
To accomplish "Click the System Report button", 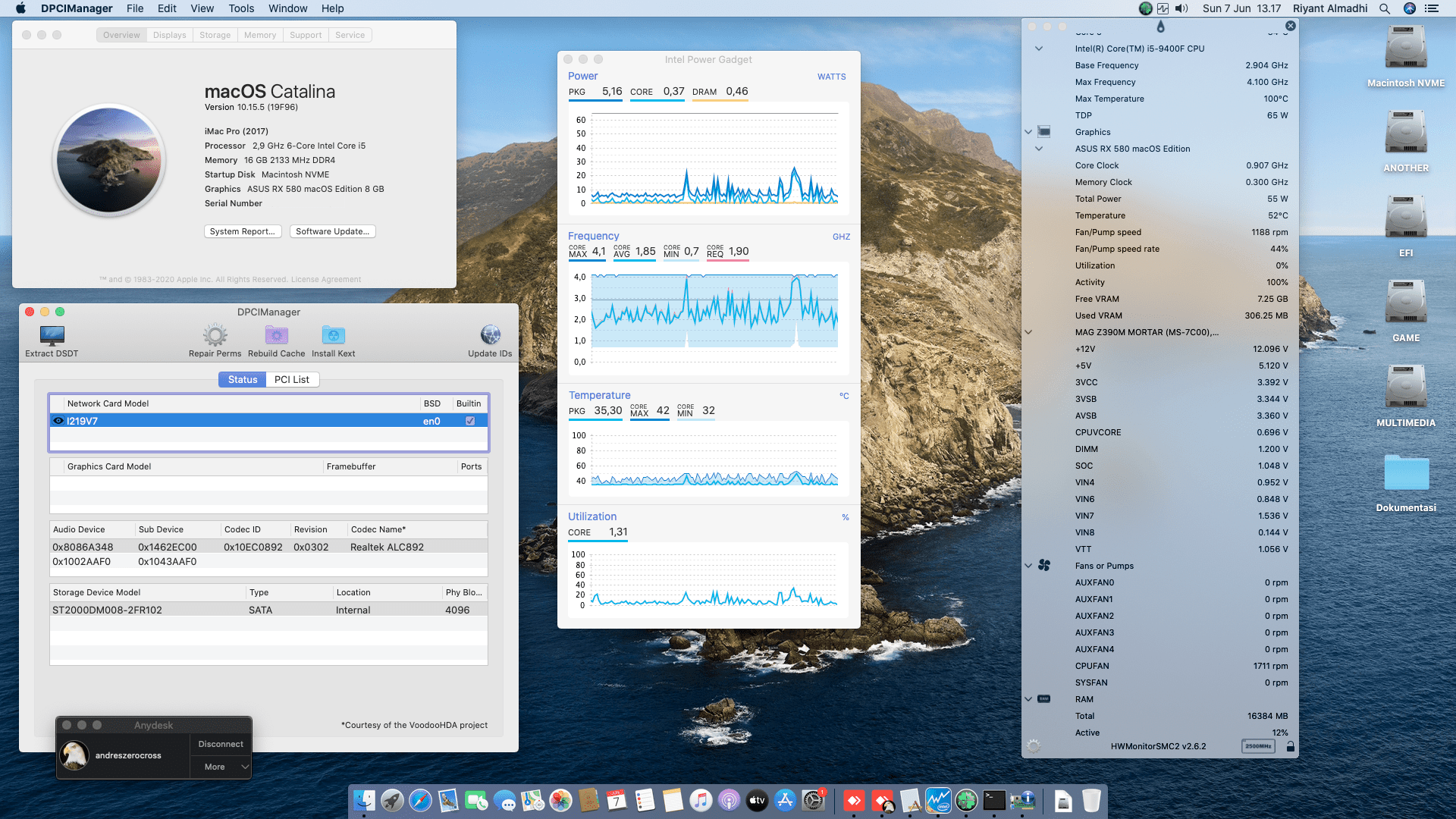I will [243, 231].
